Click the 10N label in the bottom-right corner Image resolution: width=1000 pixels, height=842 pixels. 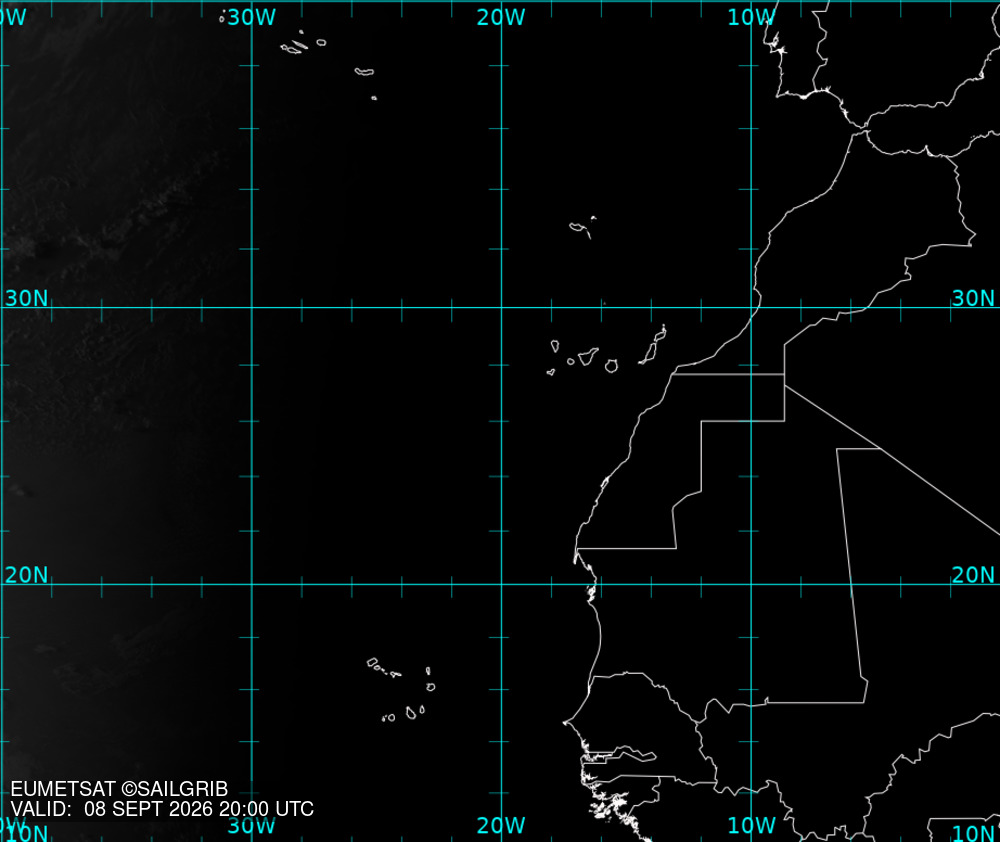point(973,833)
